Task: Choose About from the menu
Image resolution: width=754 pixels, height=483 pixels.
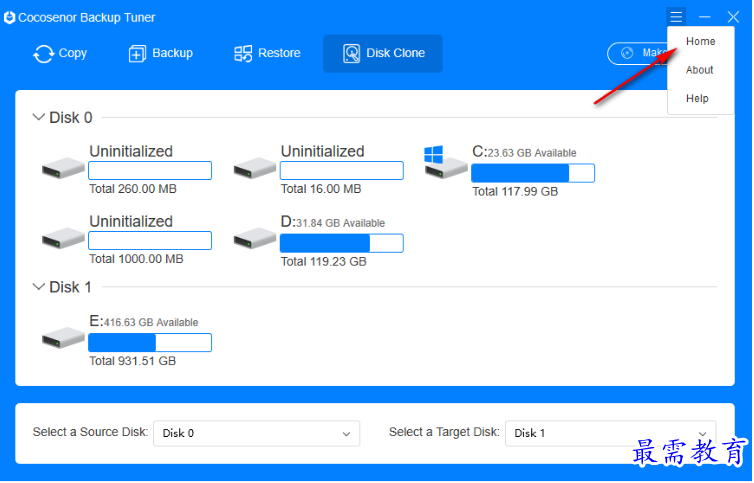Action: coord(699,70)
